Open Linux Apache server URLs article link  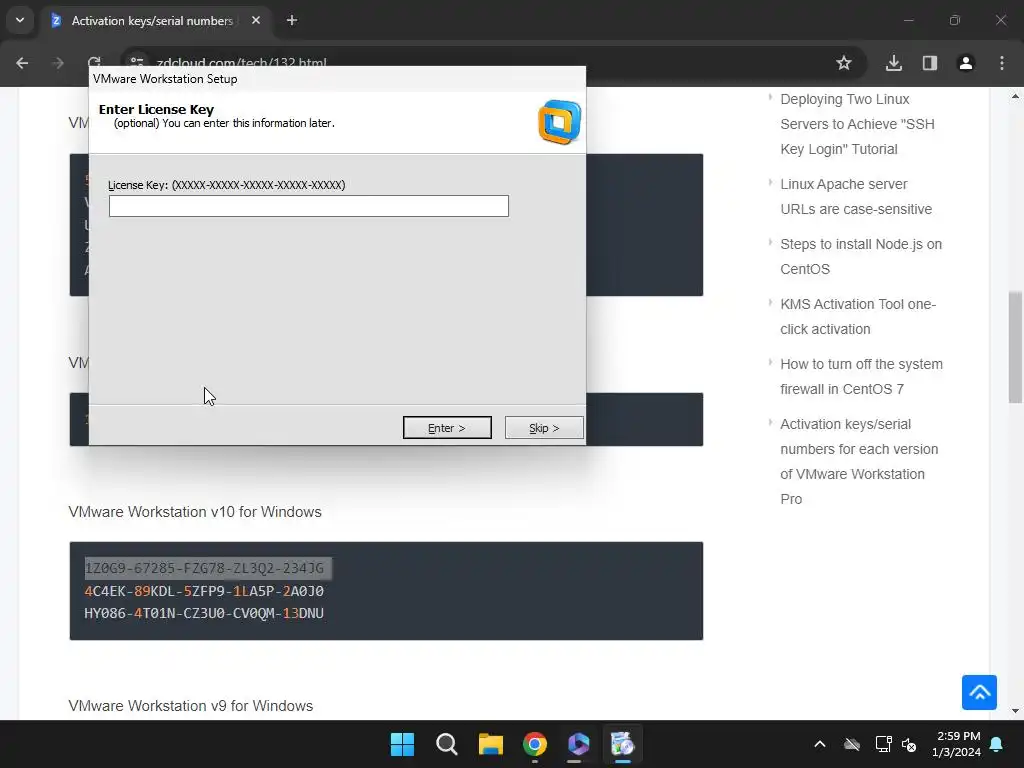[x=856, y=197]
